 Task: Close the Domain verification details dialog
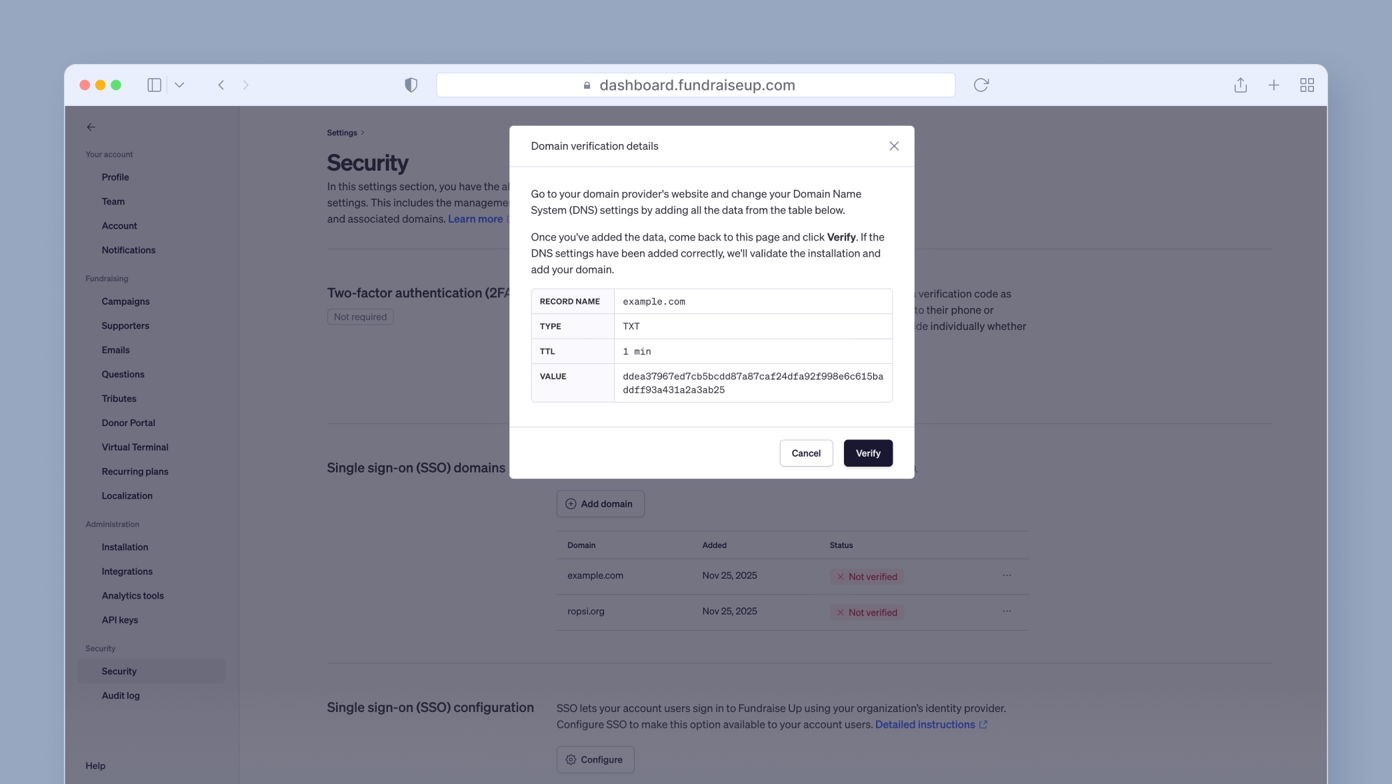click(894, 146)
